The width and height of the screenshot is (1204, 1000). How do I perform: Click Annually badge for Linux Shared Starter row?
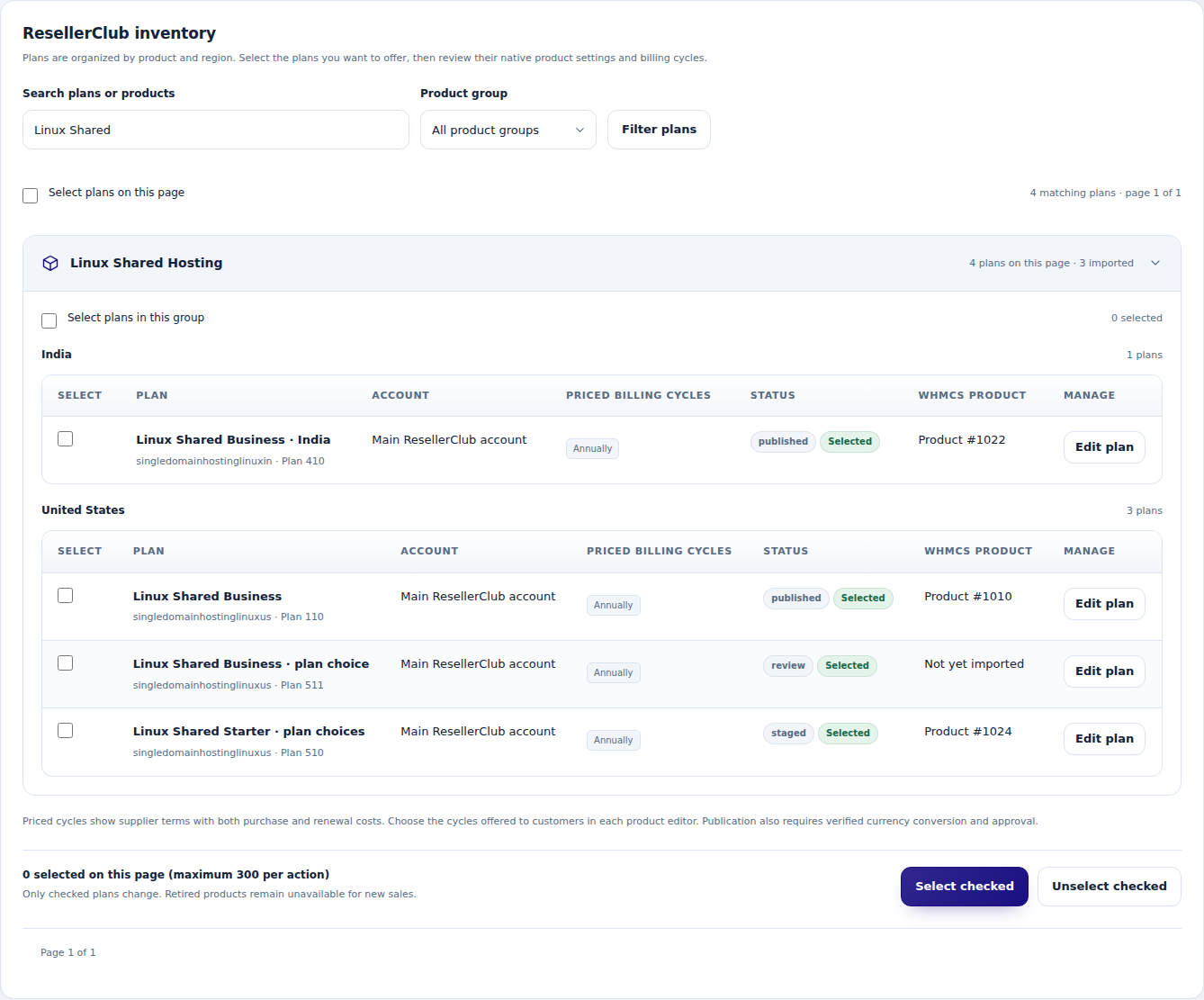(614, 741)
